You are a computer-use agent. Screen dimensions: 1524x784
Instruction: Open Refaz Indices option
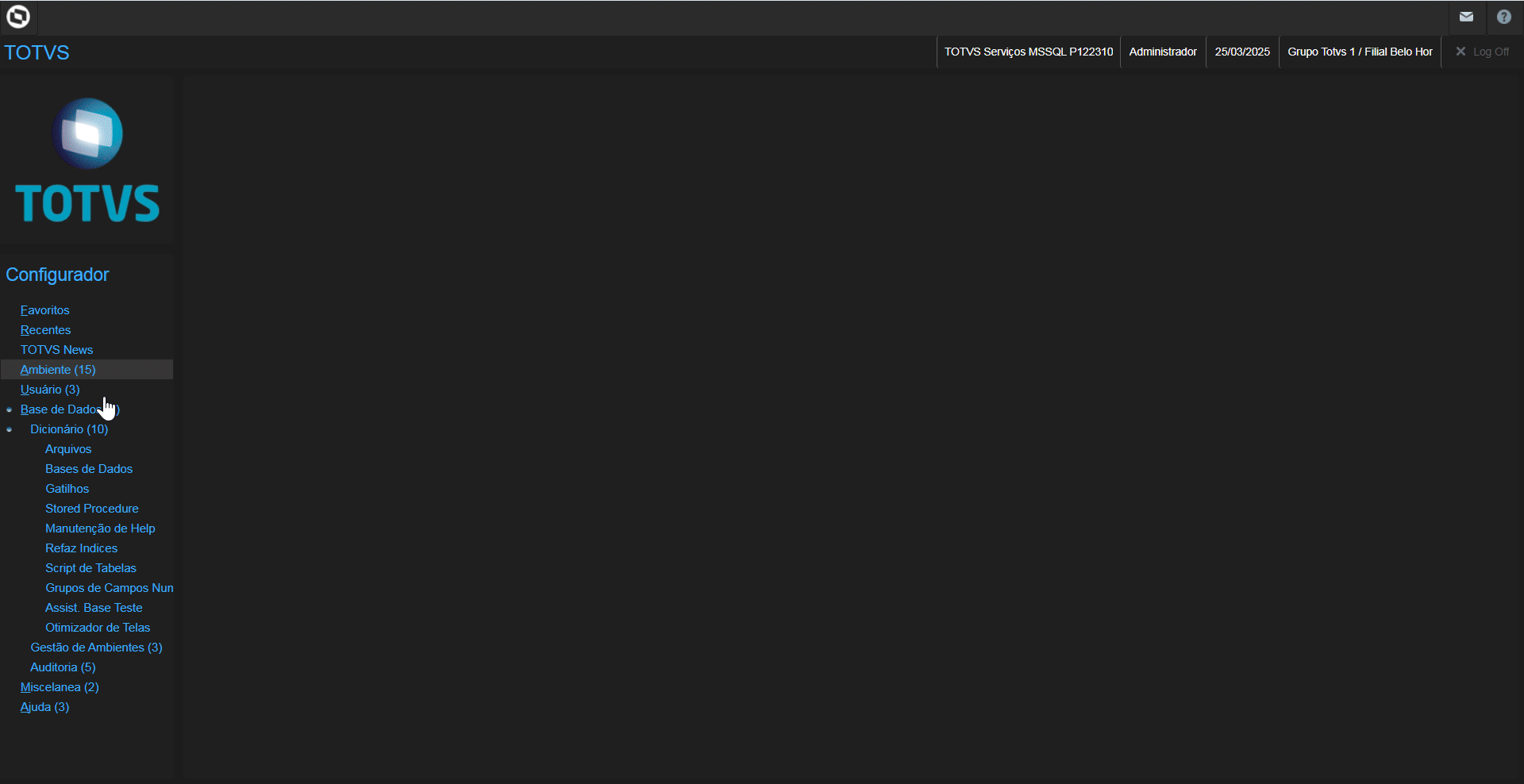(x=82, y=548)
